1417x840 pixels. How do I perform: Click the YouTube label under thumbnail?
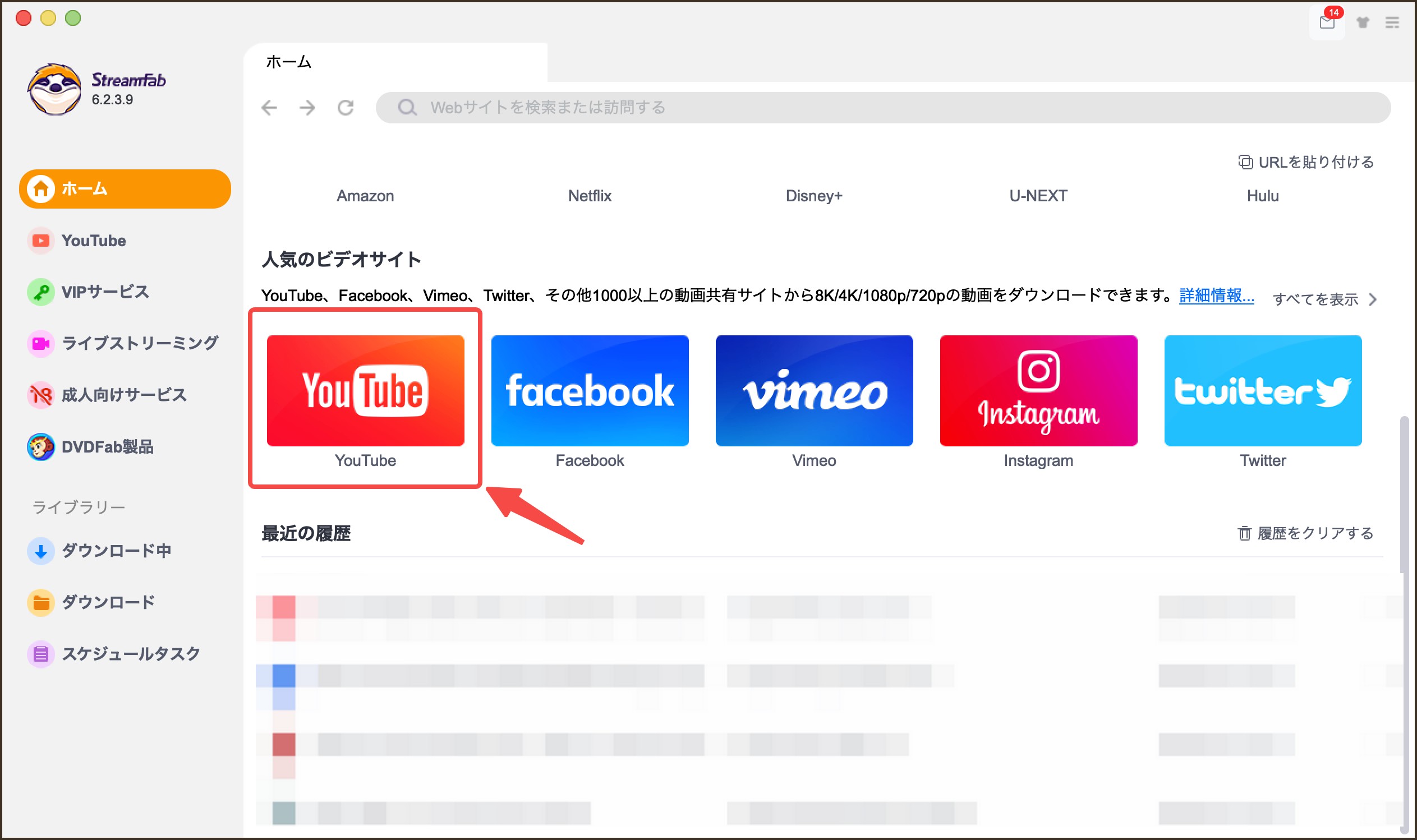pos(365,461)
